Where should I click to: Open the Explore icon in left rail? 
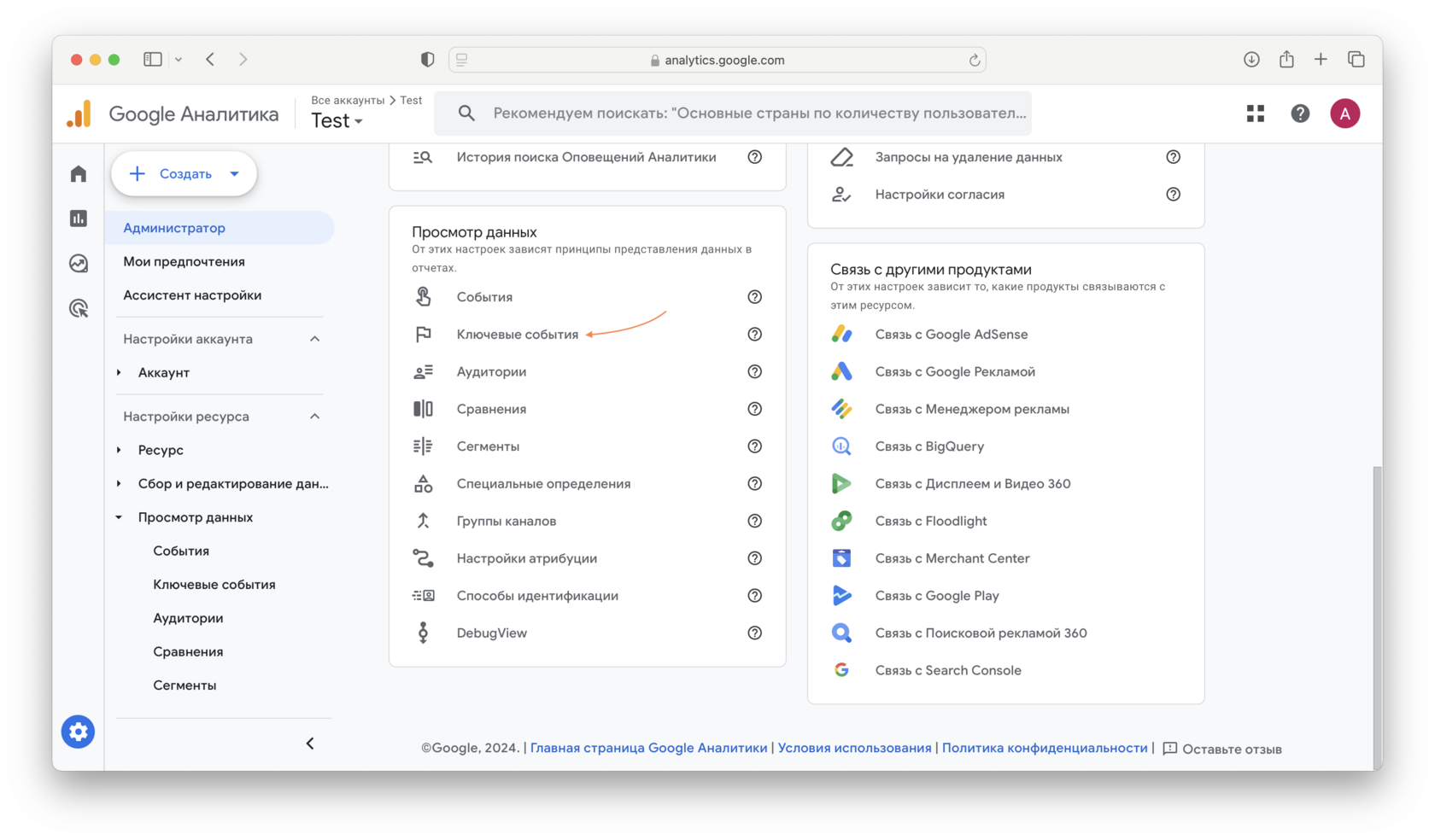[x=79, y=263]
